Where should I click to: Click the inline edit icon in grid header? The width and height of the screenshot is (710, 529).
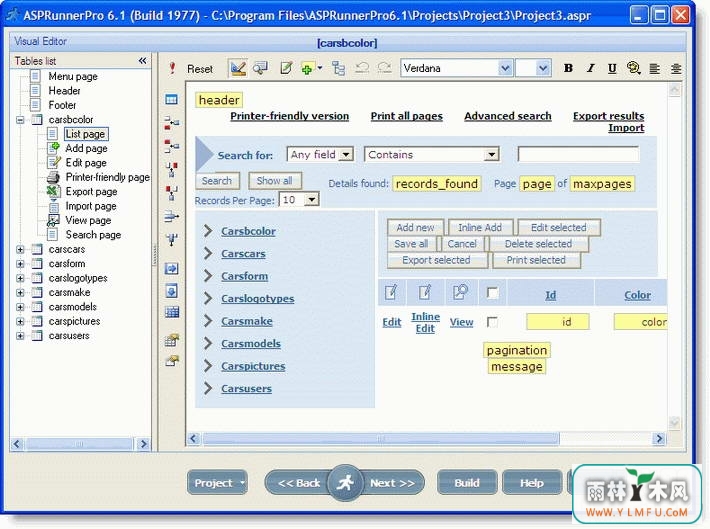(424, 292)
